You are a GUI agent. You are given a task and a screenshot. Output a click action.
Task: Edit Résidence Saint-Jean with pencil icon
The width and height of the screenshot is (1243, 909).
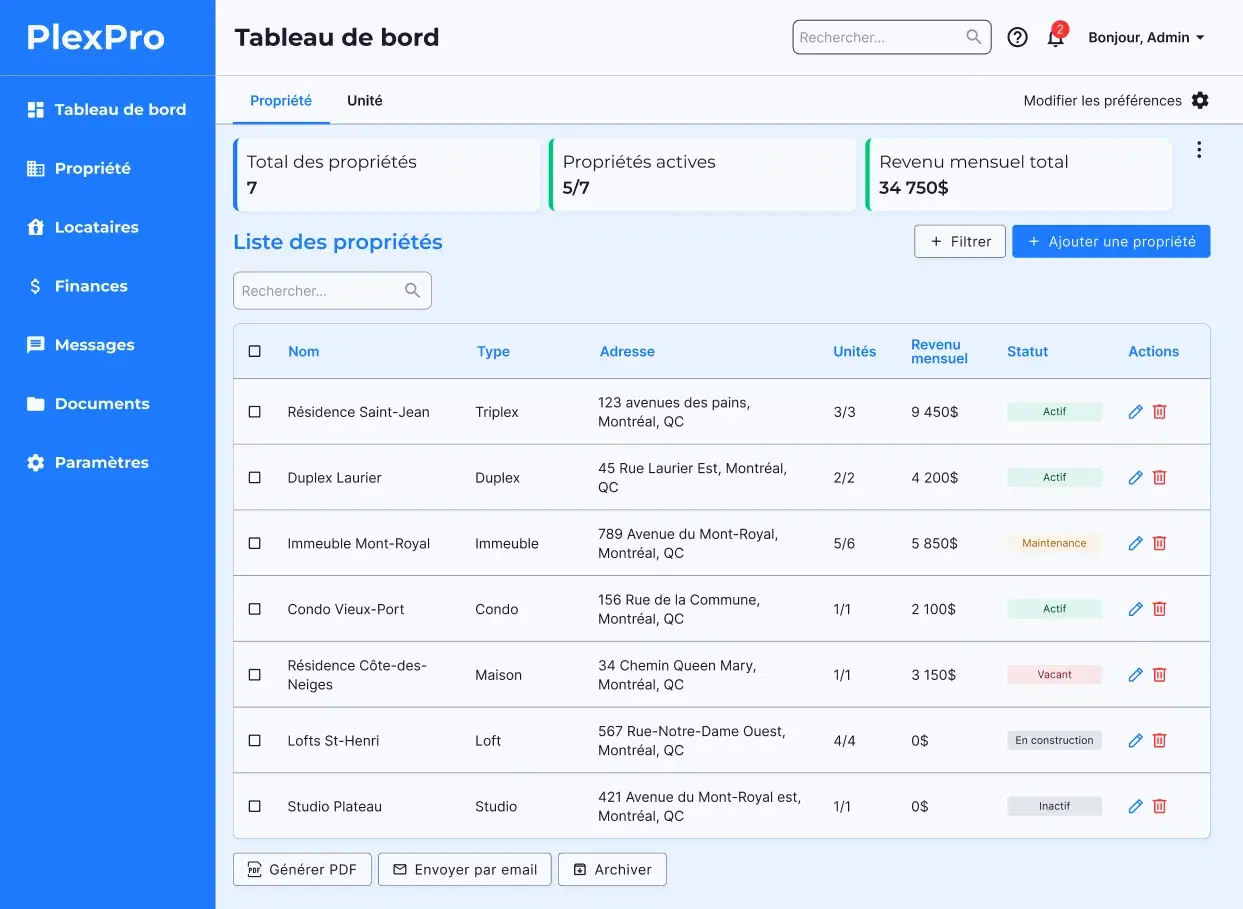coord(1135,412)
